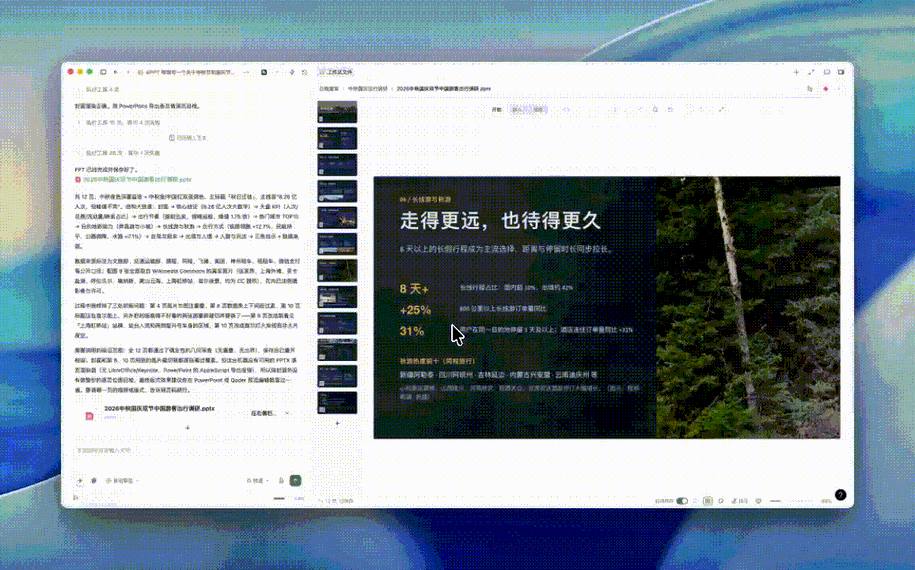Click the fullscreen arrows icon in the editor toolbar
This screenshot has width=915, height=570.
[x=722, y=109]
